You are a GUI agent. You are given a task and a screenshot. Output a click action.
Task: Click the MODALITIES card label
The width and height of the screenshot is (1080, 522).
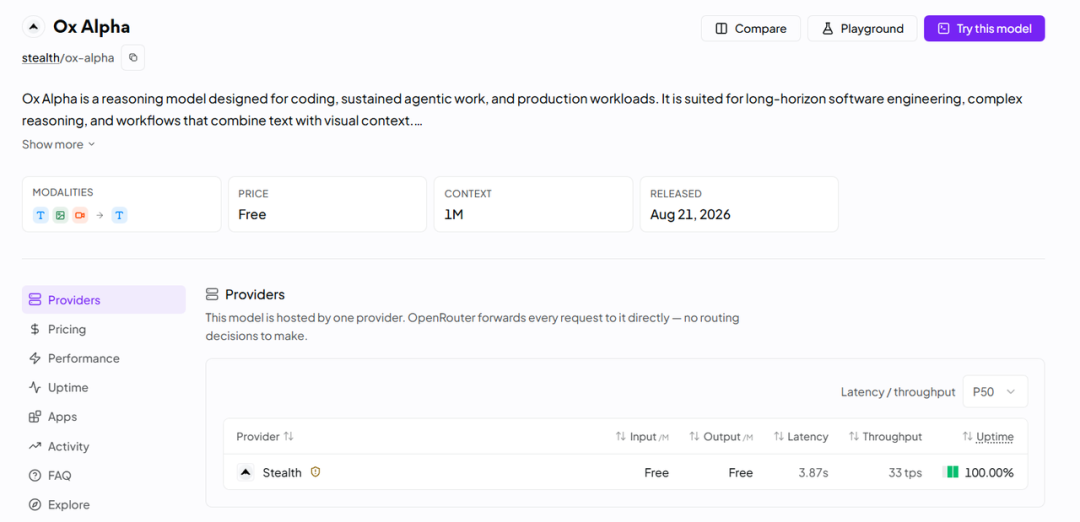pos(63,193)
